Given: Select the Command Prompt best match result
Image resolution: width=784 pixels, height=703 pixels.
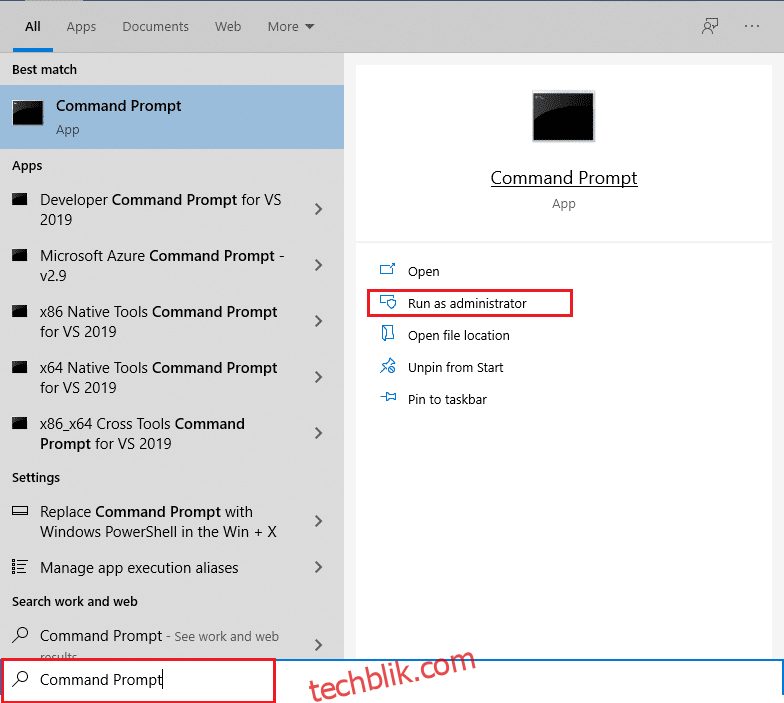Looking at the screenshot, I should pyautogui.click(x=172, y=117).
